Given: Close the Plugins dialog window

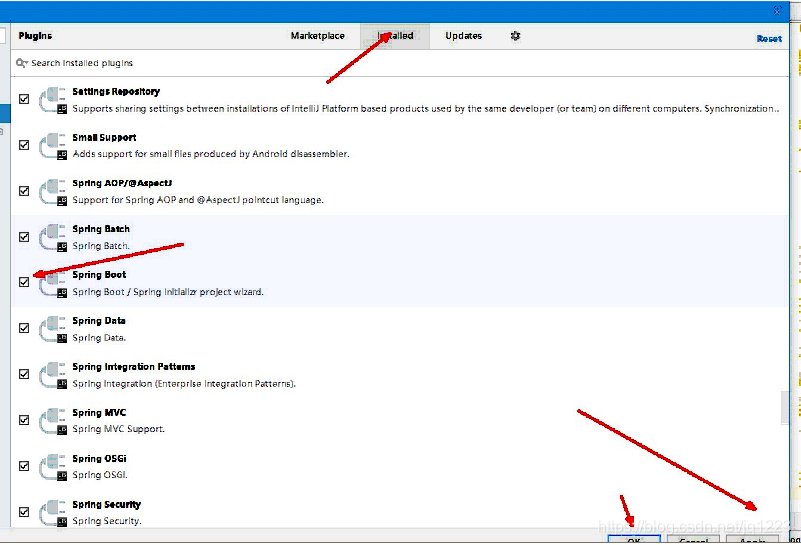Looking at the screenshot, I should click(777, 11).
